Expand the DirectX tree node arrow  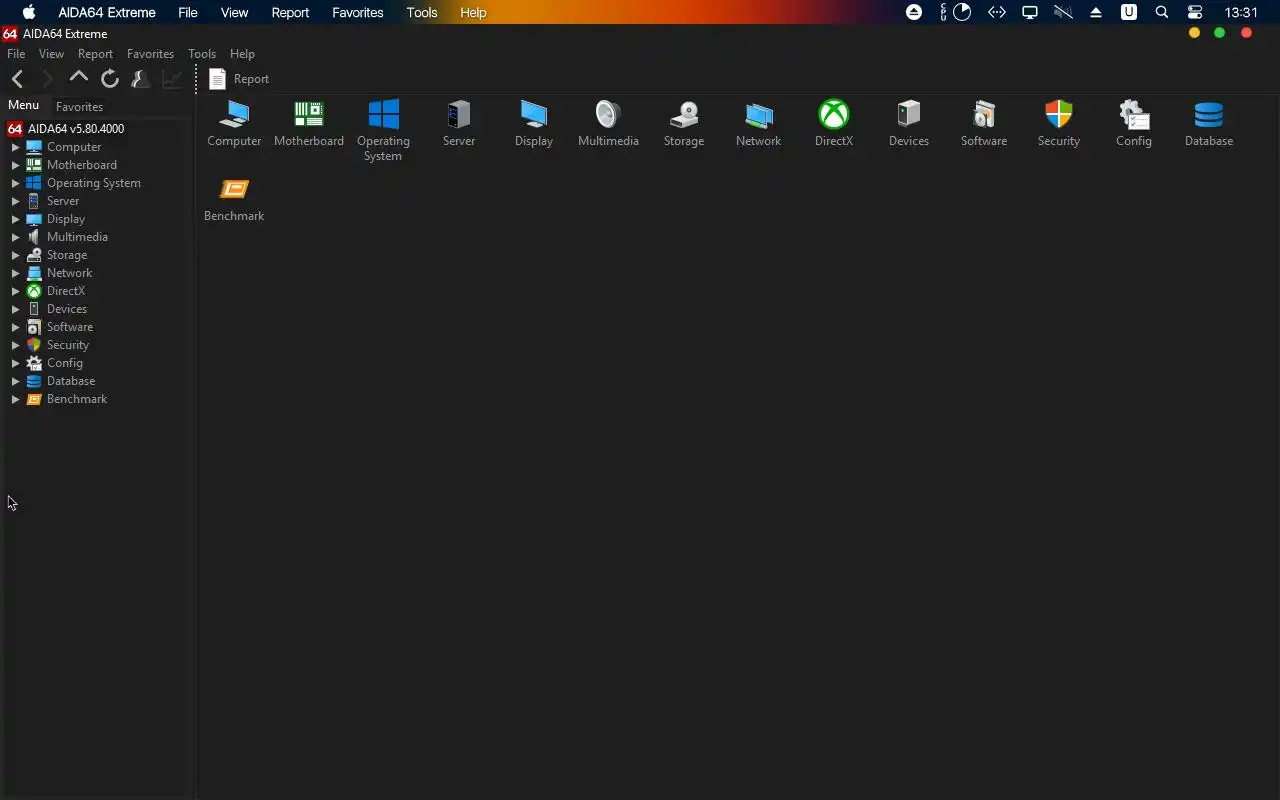(15, 291)
